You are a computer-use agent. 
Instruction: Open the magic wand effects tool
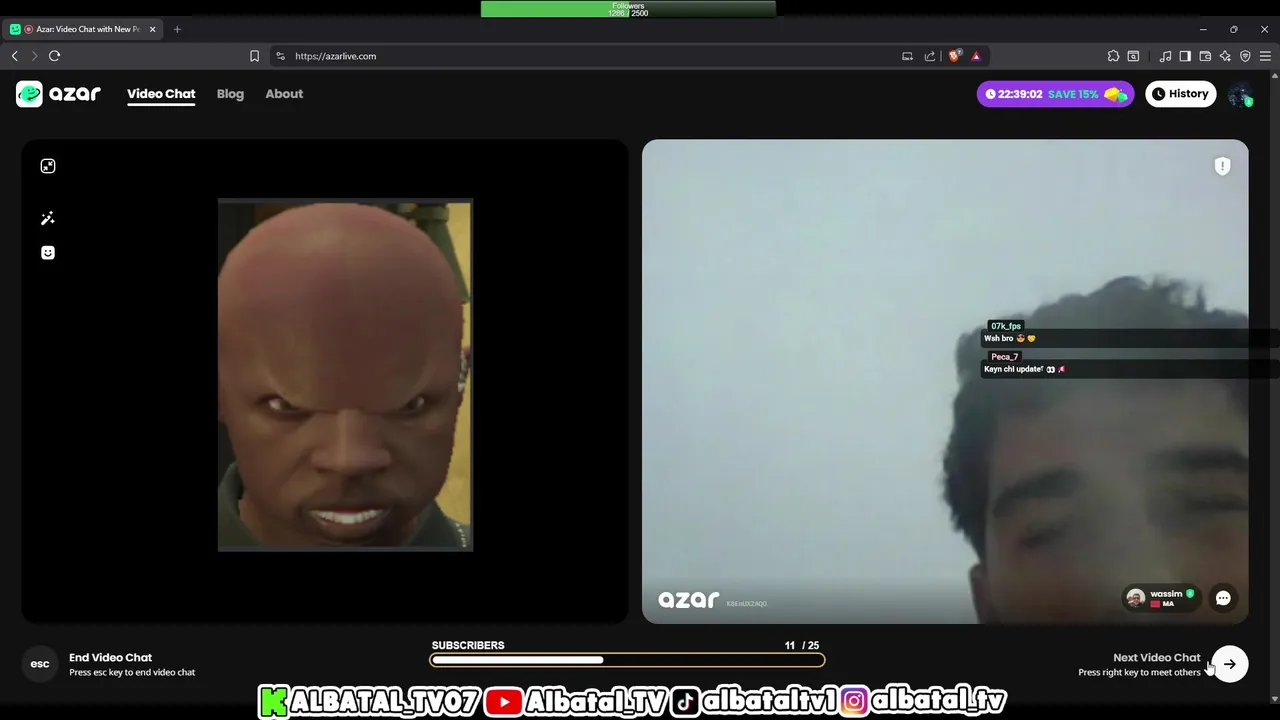[48, 218]
